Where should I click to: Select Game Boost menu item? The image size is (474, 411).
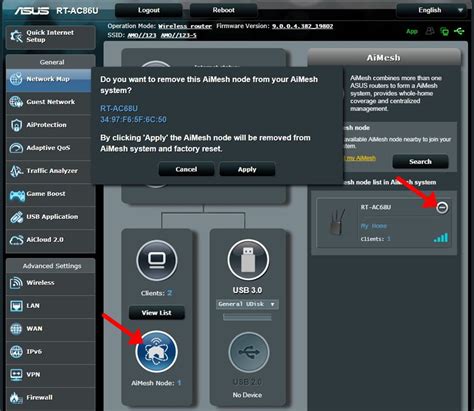coord(51,194)
